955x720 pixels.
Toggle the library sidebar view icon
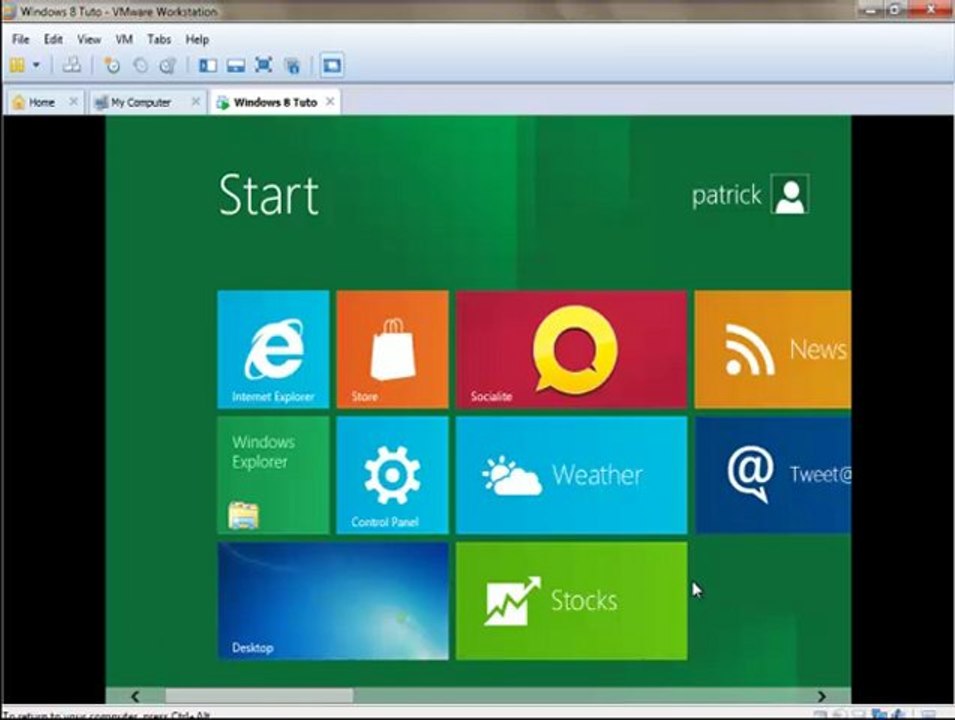[208, 65]
